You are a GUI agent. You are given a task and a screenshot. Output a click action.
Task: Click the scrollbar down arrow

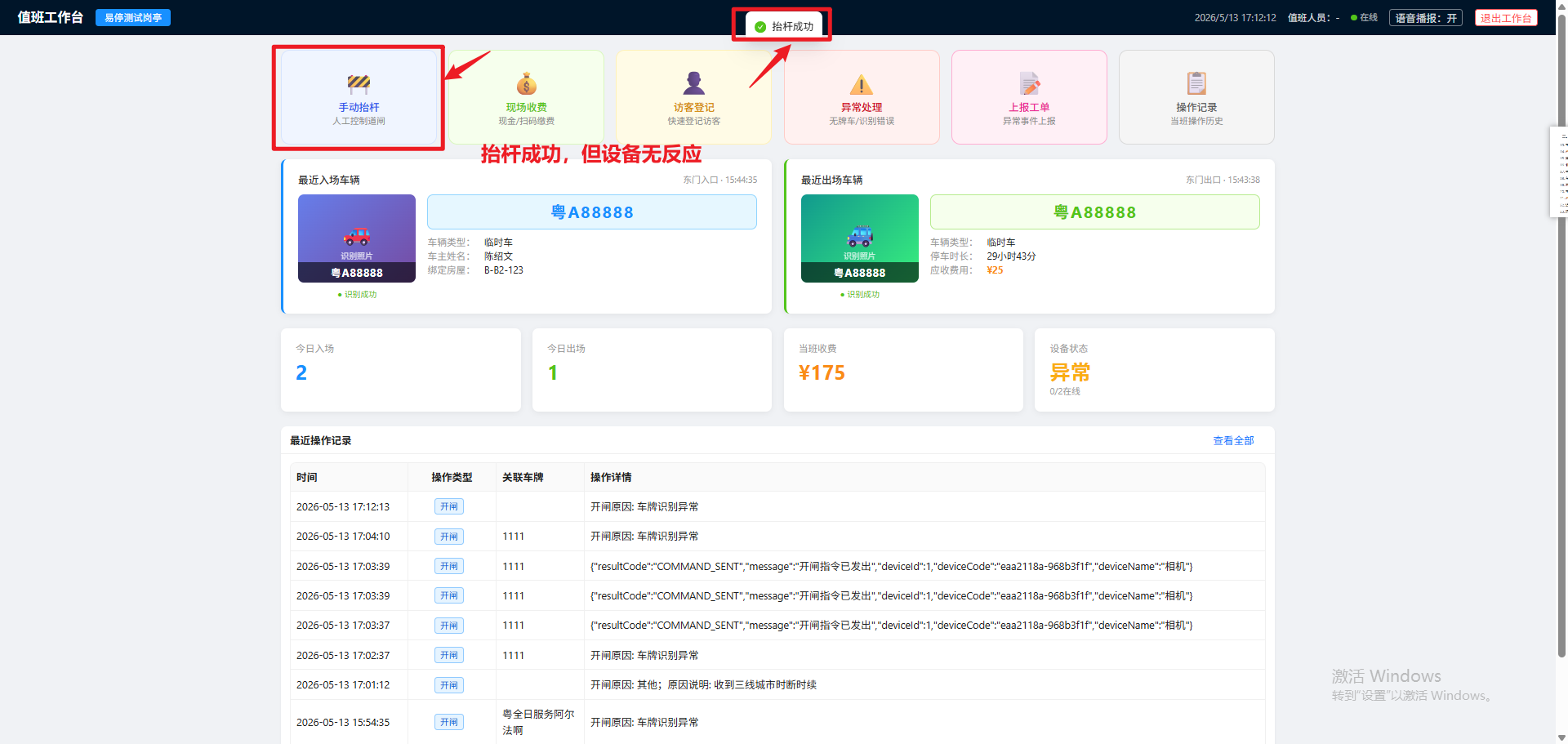pos(1561,737)
